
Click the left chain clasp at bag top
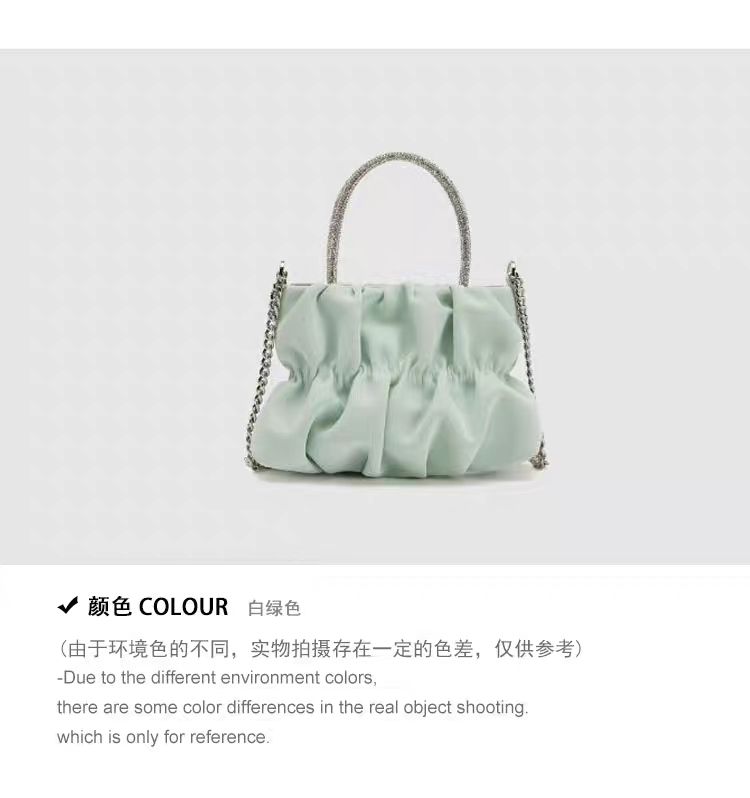[x=283, y=274]
